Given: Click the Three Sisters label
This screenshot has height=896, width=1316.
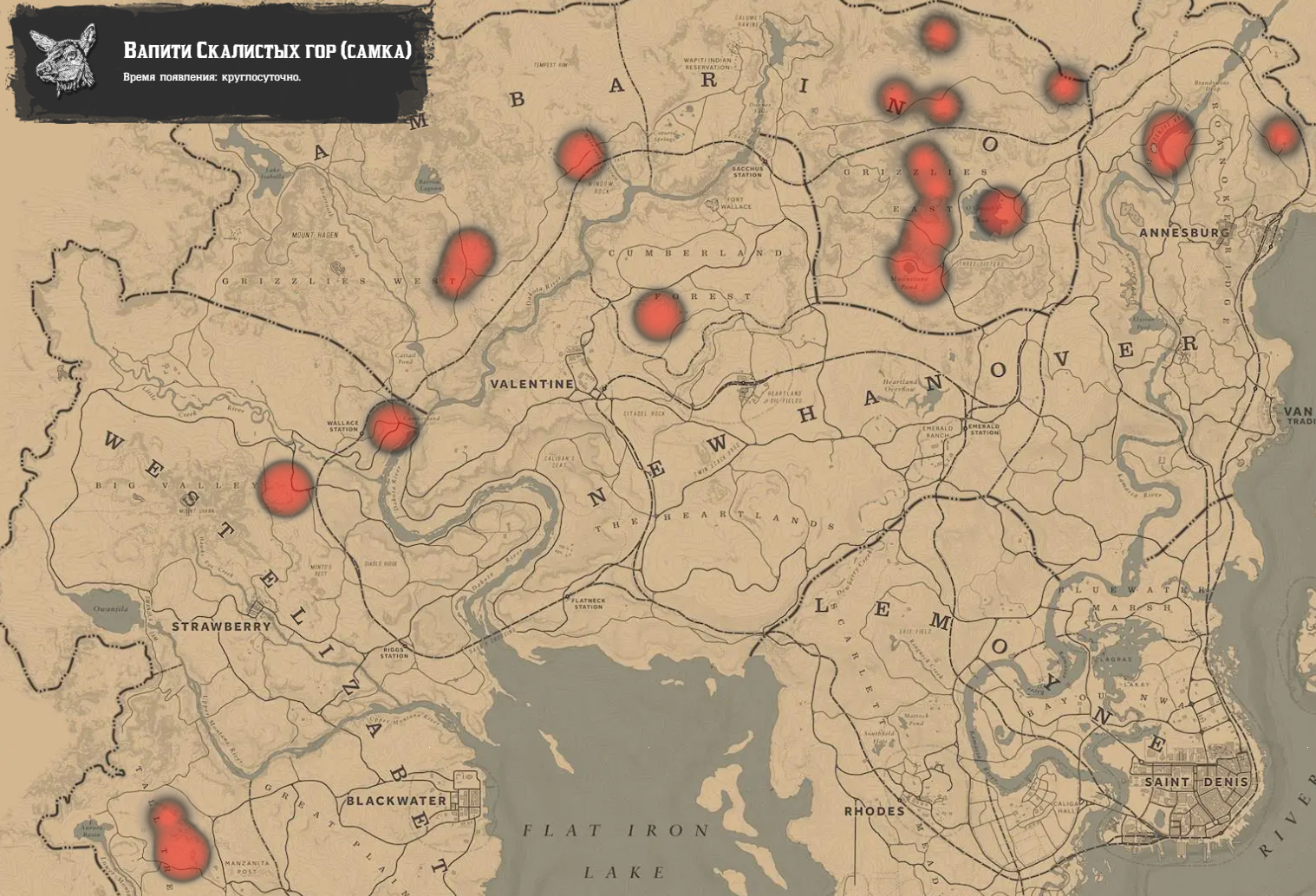Looking at the screenshot, I should click(x=980, y=265).
